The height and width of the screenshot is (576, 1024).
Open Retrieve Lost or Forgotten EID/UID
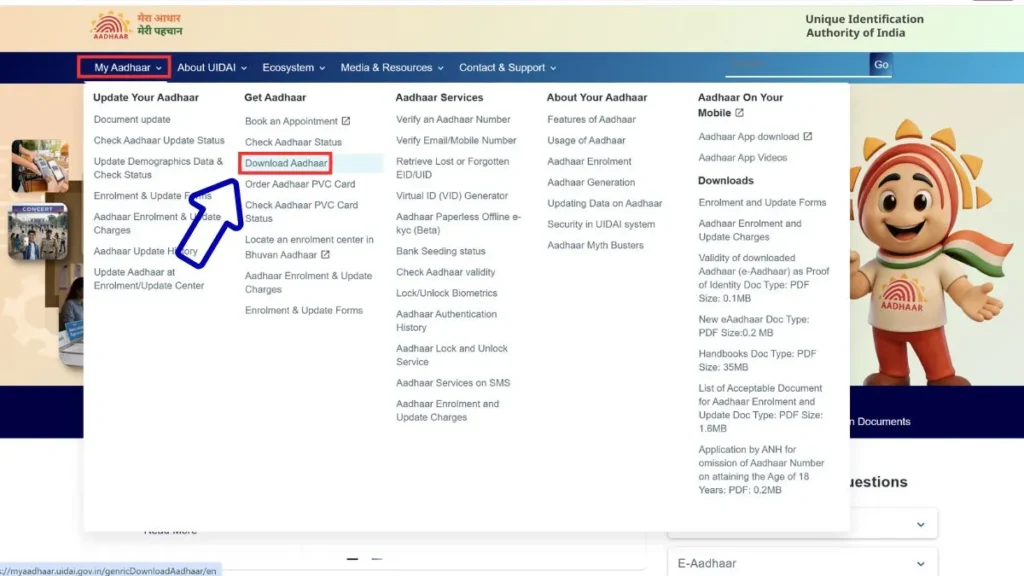point(453,168)
